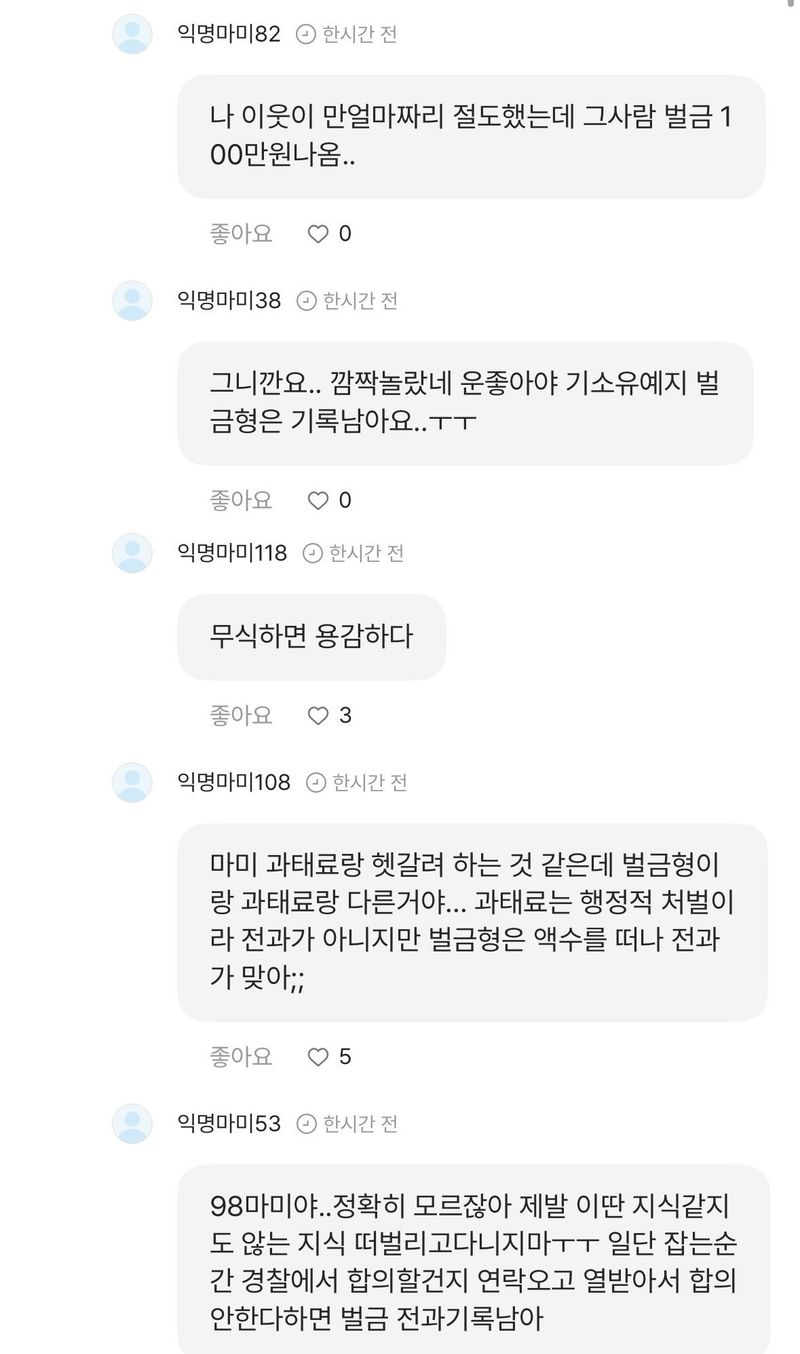The width and height of the screenshot is (800, 1354).
Task: Open the username 익명마미53
Action: coord(229,1124)
